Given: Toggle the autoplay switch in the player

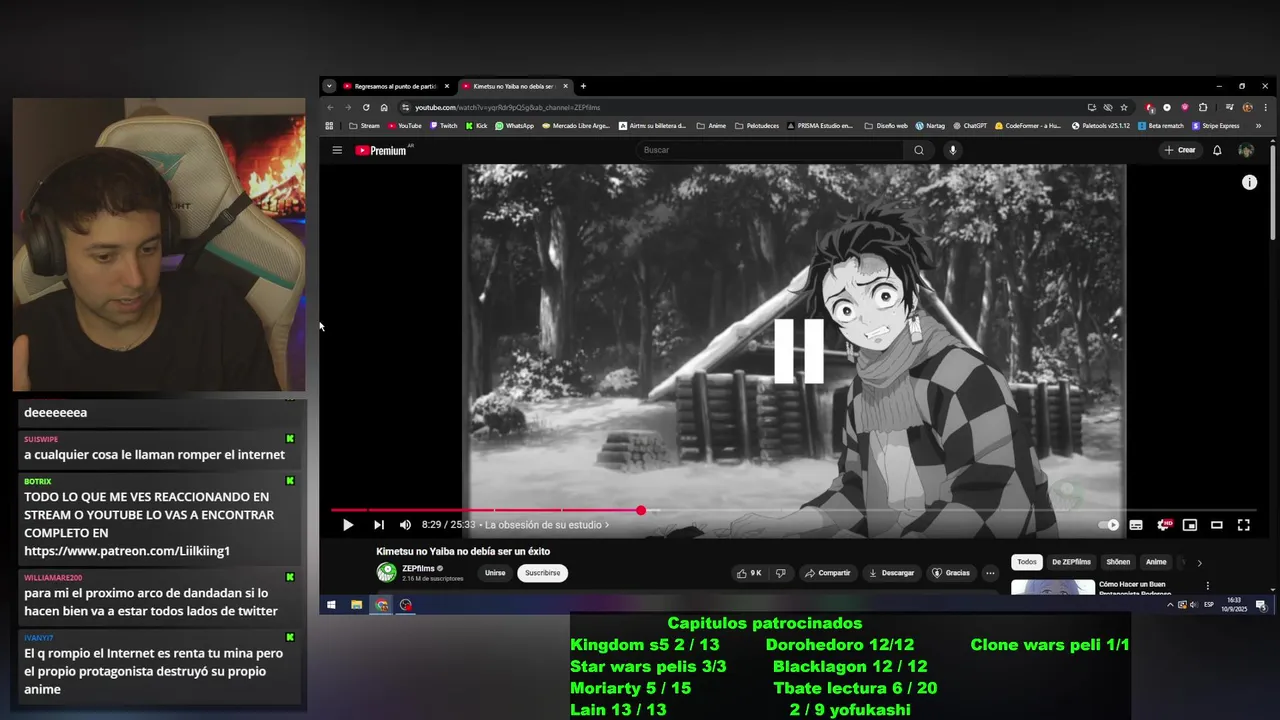Looking at the screenshot, I should [1109, 525].
